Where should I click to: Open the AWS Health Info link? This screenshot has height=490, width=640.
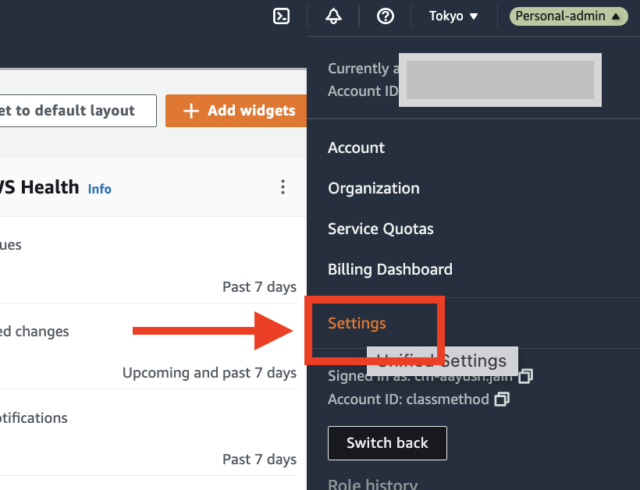pos(100,189)
